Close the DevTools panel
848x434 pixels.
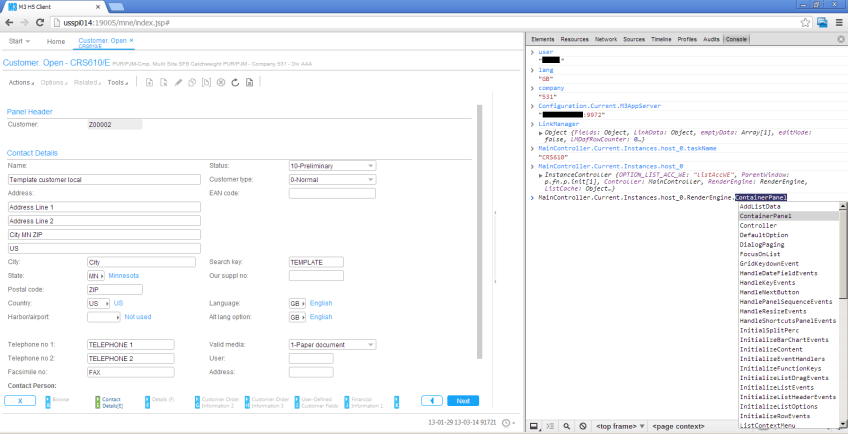tap(841, 40)
